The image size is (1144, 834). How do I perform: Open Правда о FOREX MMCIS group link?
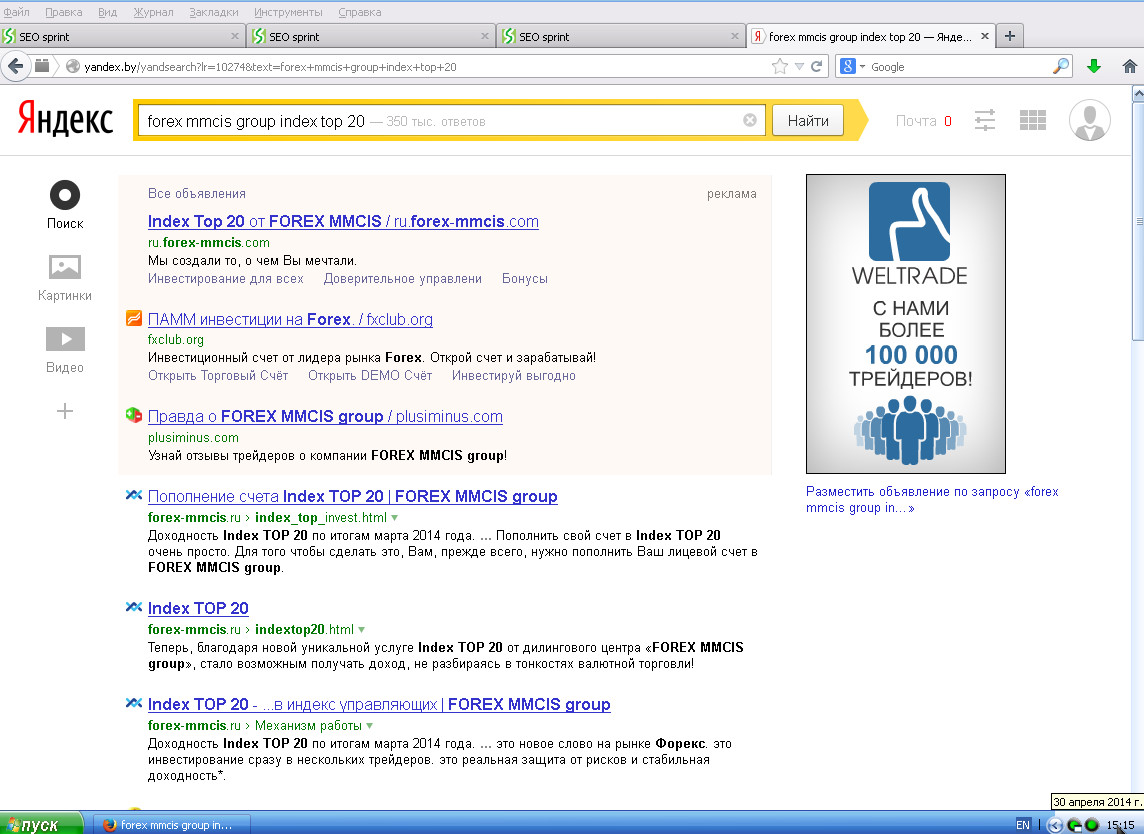325,416
